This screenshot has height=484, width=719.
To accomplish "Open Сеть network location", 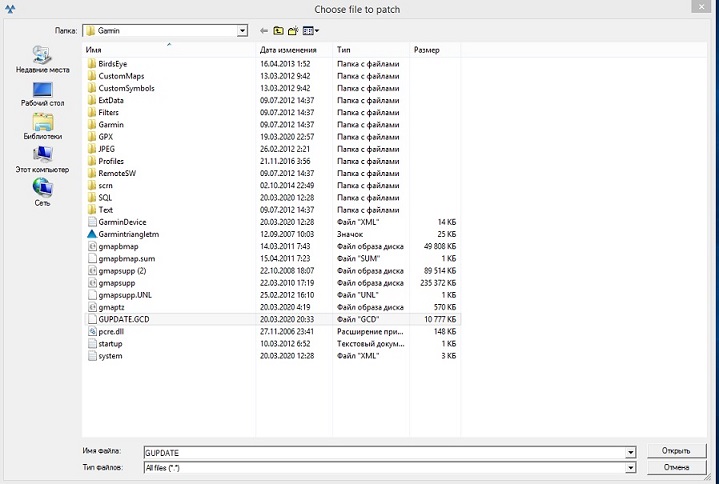I will 43,190.
